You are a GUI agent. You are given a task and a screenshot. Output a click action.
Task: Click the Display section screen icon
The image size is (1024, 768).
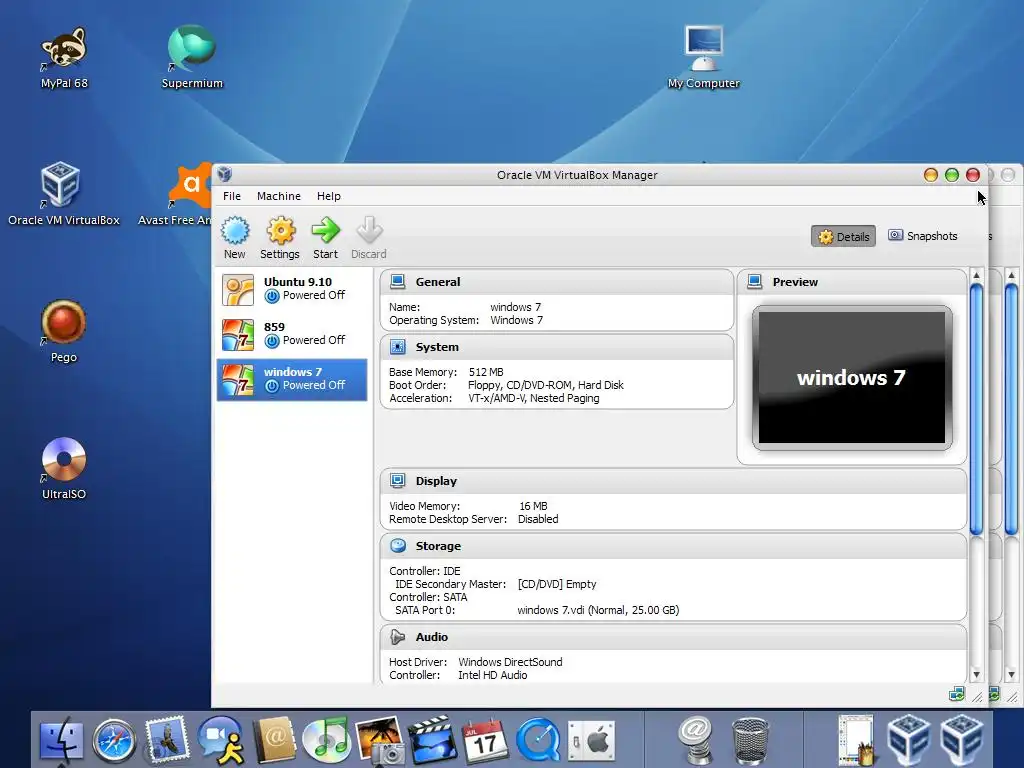click(x=397, y=481)
